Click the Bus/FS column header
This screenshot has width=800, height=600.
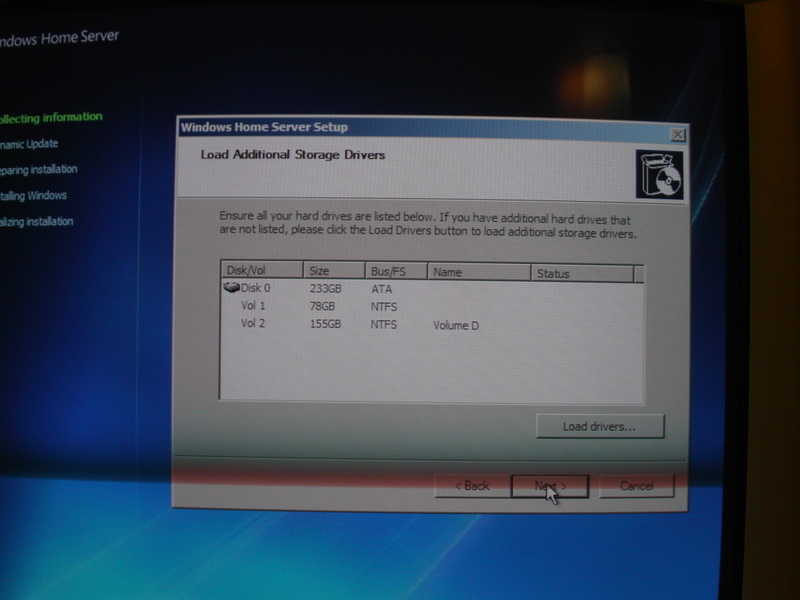[x=396, y=271]
